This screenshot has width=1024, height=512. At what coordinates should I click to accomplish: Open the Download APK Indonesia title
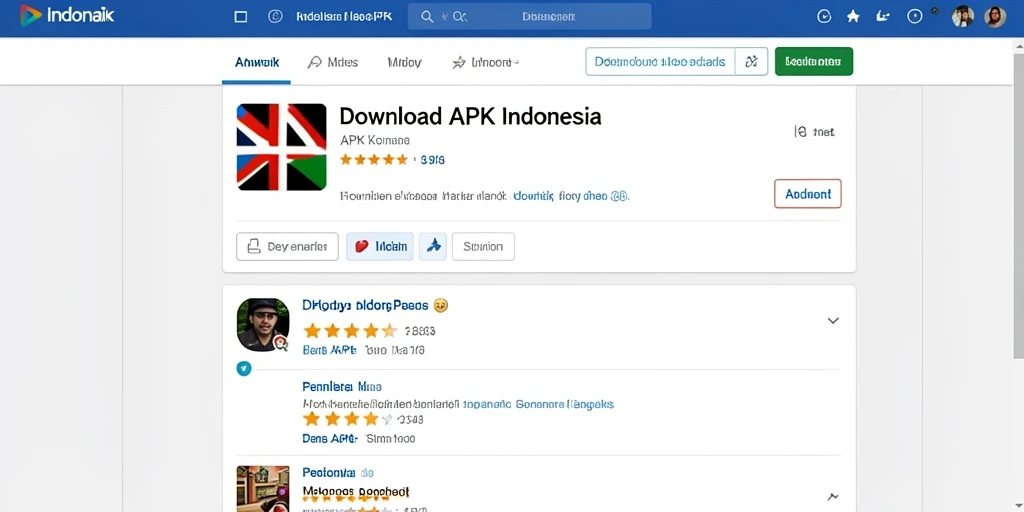pyautogui.click(x=470, y=116)
